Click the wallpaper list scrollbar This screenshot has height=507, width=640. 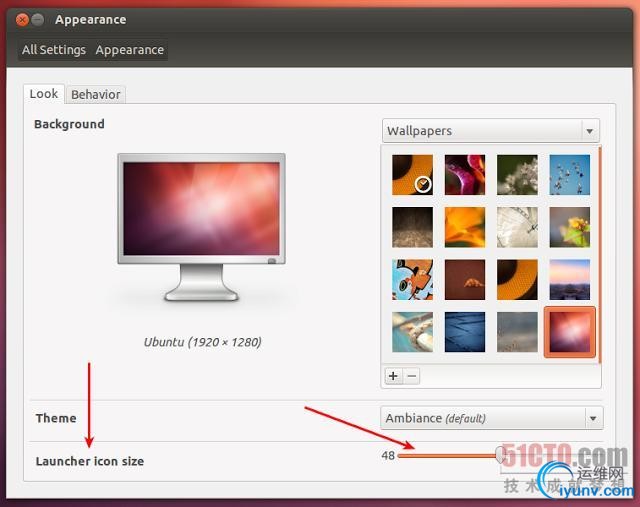pos(600,255)
